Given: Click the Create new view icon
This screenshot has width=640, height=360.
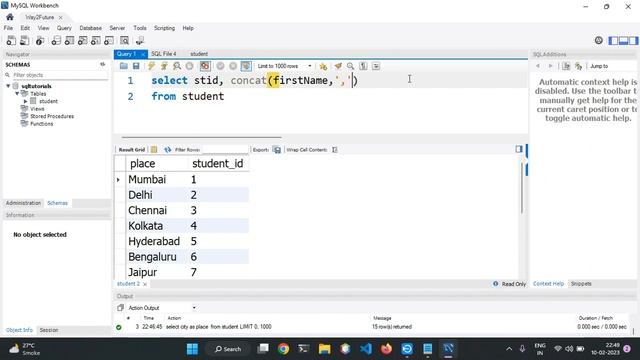Looking at the screenshot, I should [82, 40].
